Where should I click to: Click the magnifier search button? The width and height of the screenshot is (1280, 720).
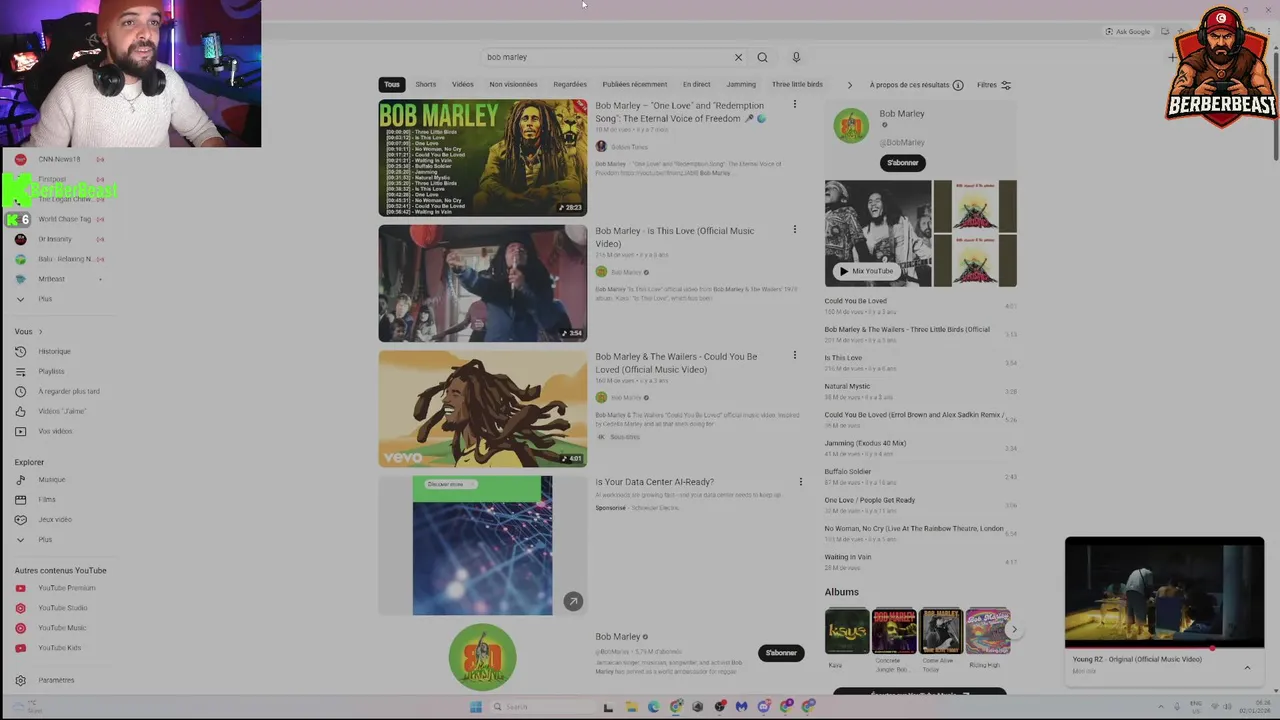click(762, 57)
